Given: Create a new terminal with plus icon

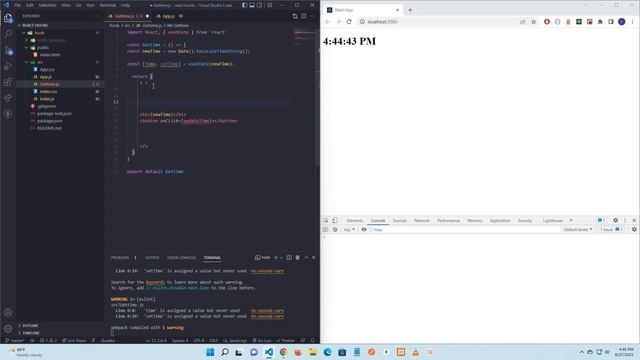Looking at the screenshot, I should point(276,258).
